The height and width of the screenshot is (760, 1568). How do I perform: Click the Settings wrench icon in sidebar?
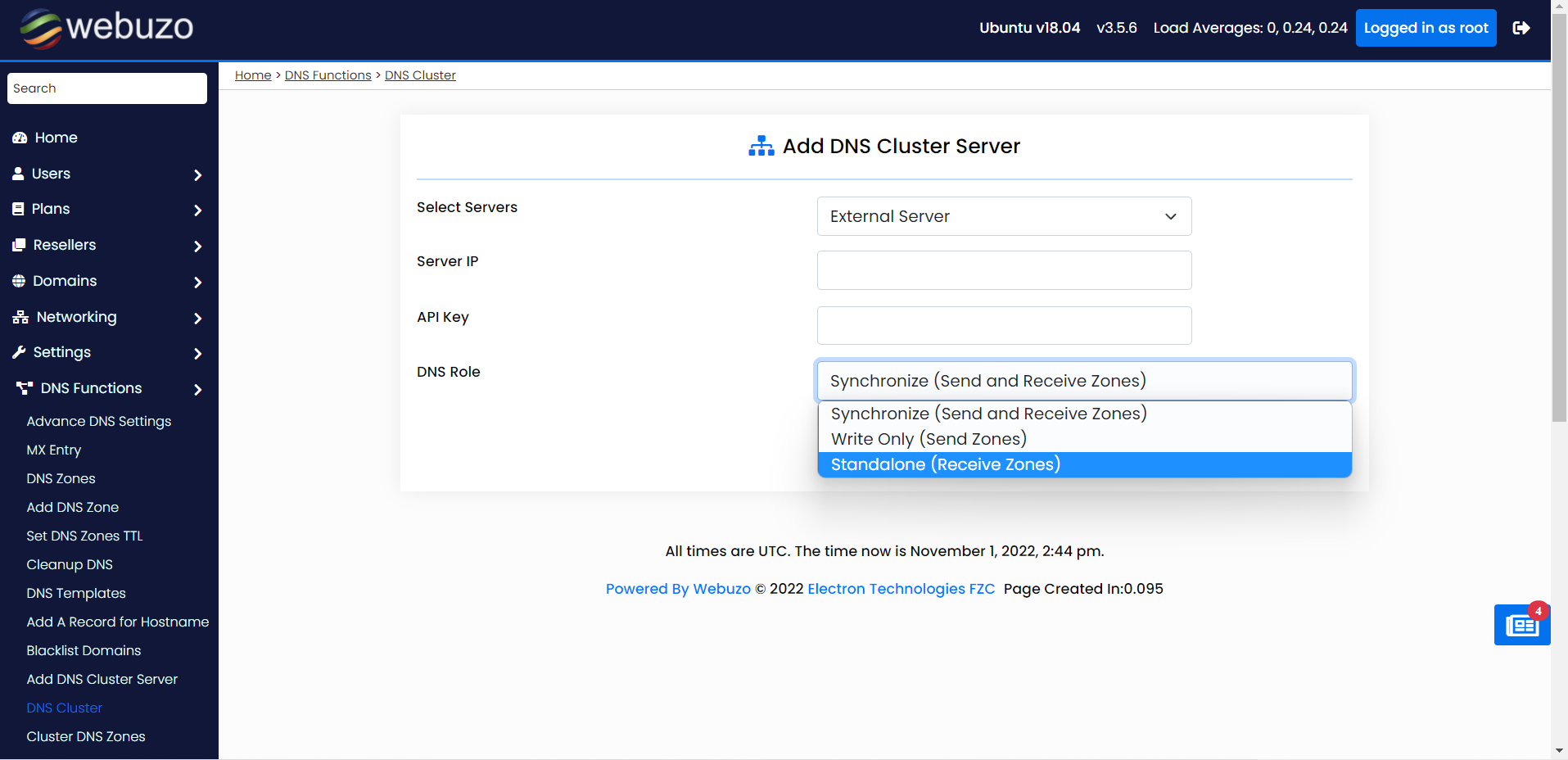(19, 352)
